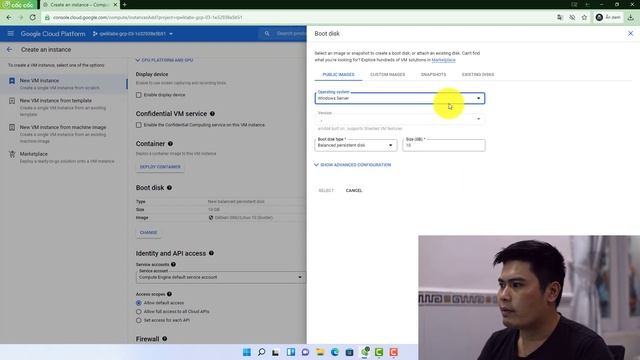Select Set access for each API radio
Image resolution: width=640 pixels, height=360 pixels.
point(139,320)
